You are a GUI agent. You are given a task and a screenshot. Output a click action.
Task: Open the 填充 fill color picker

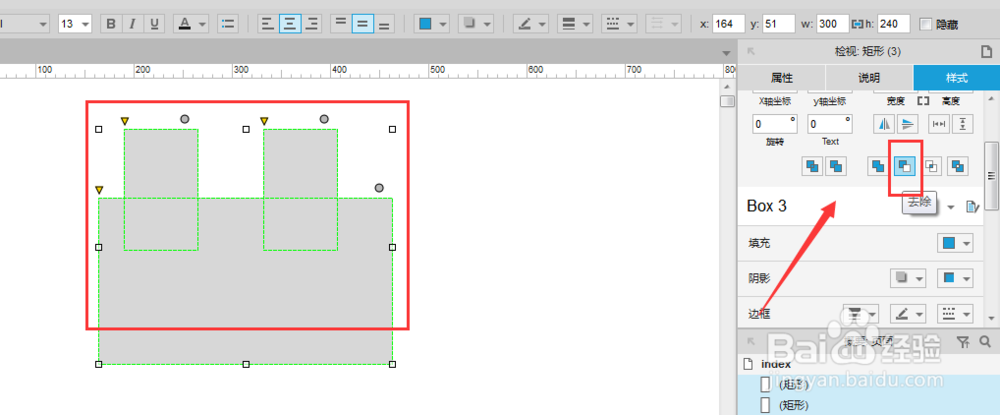(955, 243)
